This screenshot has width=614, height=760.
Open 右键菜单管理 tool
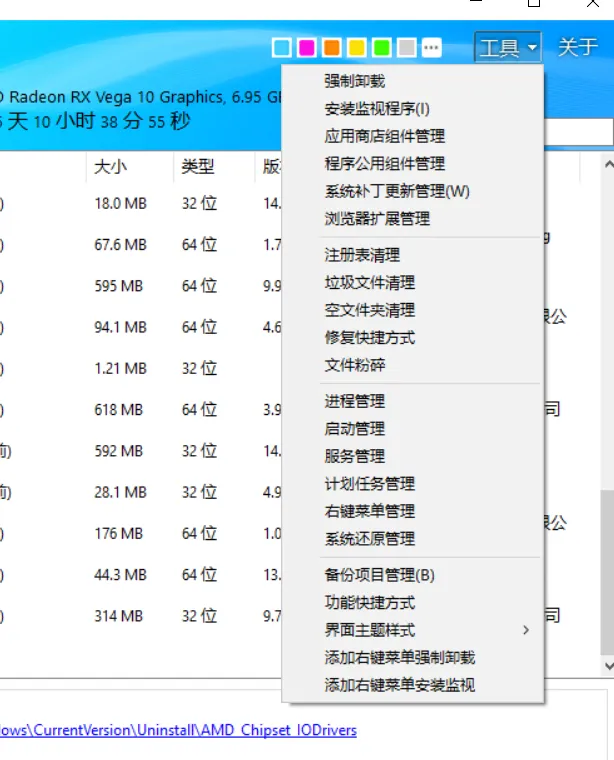point(412,511)
